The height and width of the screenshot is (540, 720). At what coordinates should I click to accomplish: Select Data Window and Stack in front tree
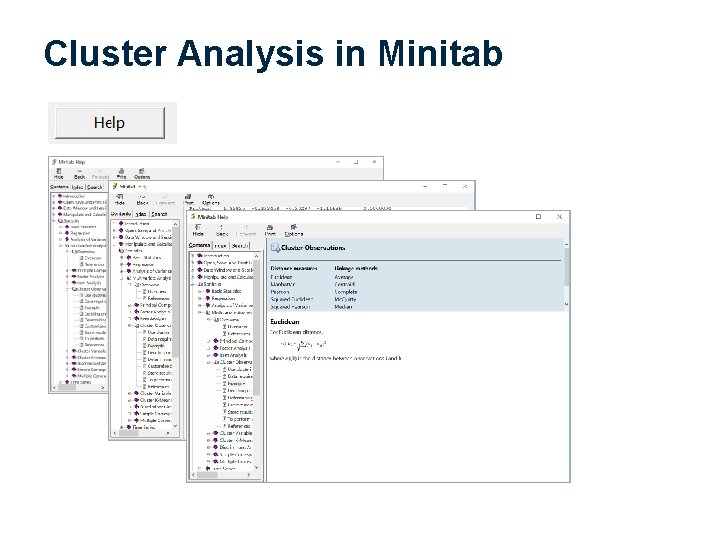point(228,270)
